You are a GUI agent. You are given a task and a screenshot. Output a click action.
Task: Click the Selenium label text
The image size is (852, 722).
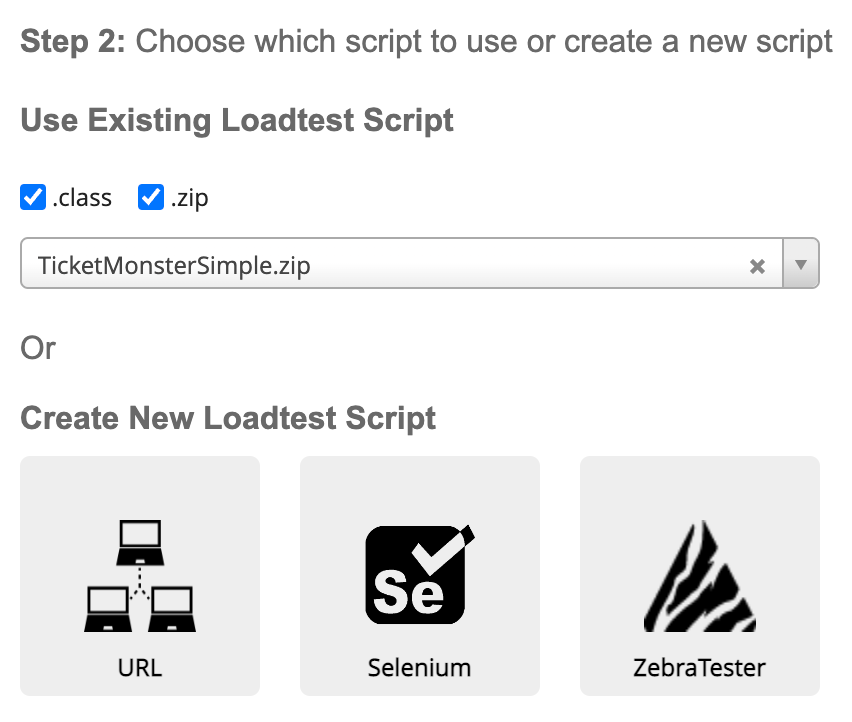click(419, 668)
